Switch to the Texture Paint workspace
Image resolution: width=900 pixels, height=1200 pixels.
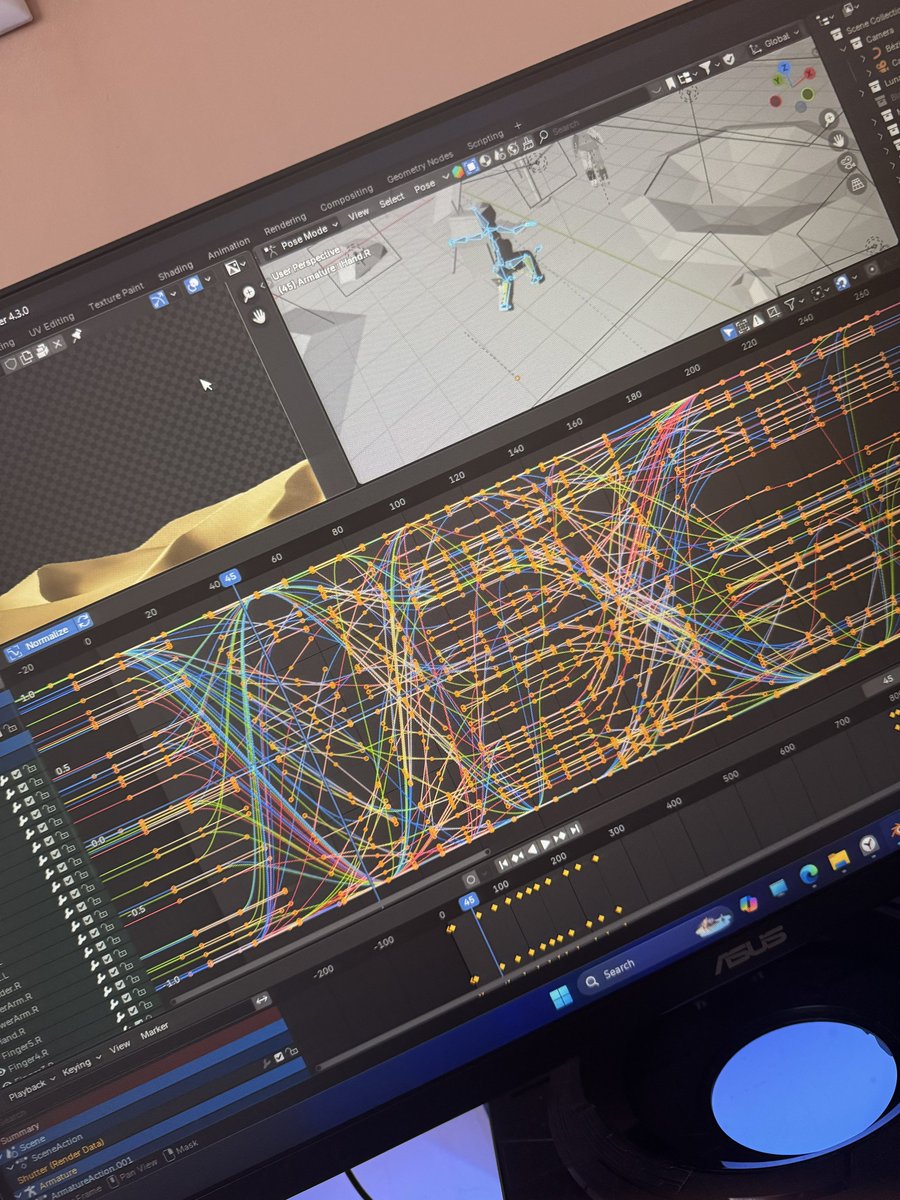click(x=116, y=295)
